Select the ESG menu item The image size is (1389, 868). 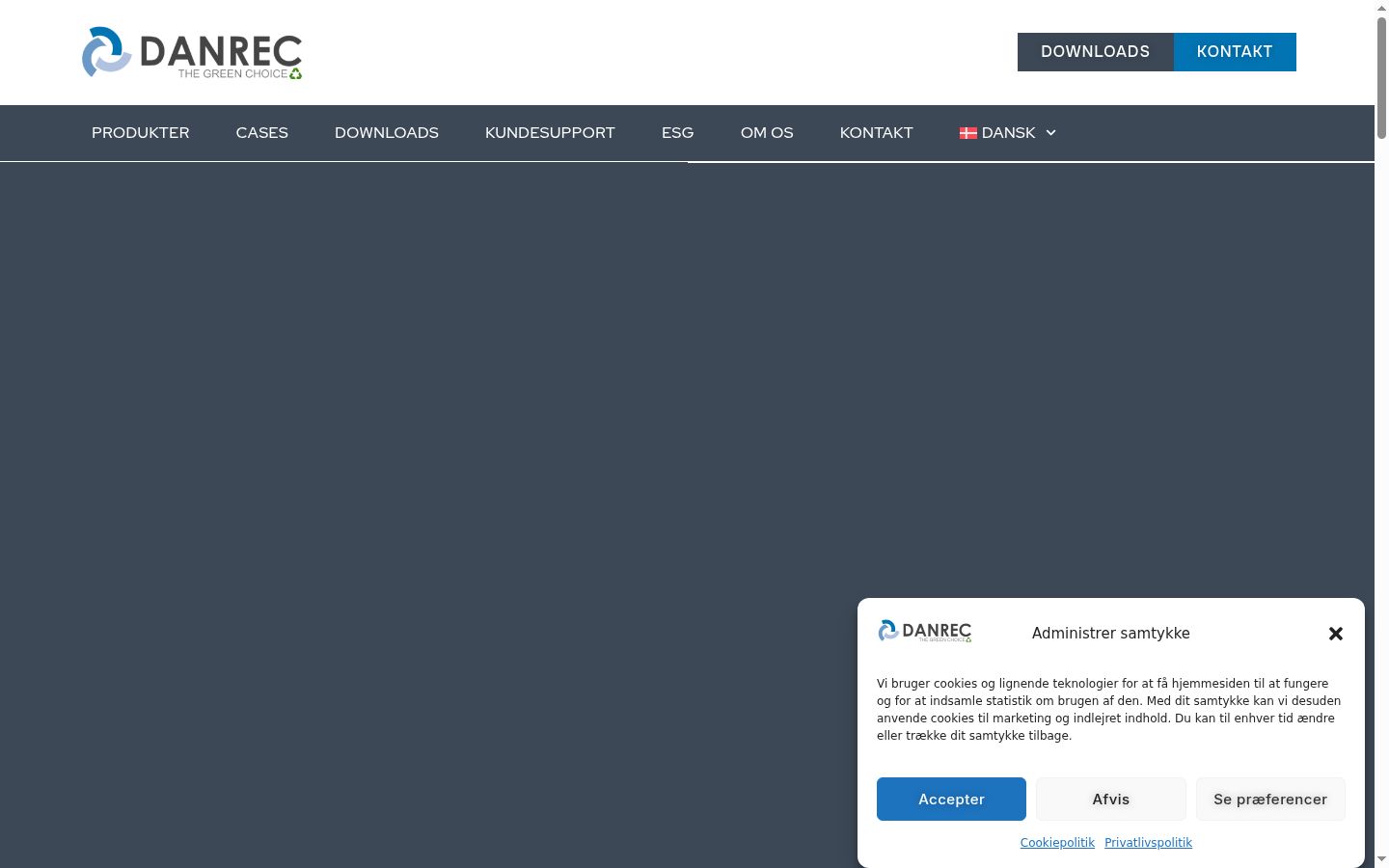(x=677, y=133)
